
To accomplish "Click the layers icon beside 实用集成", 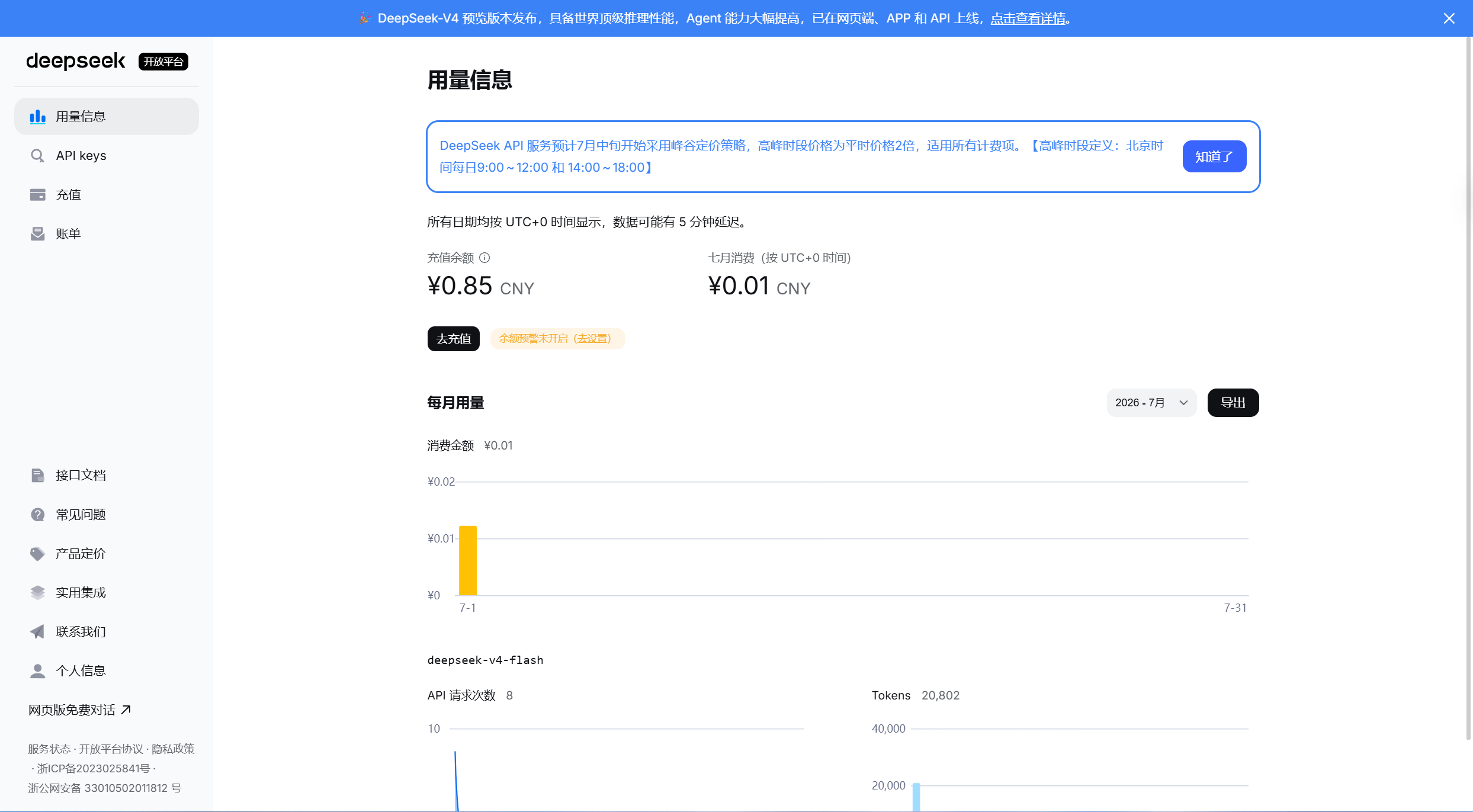I will [37, 593].
